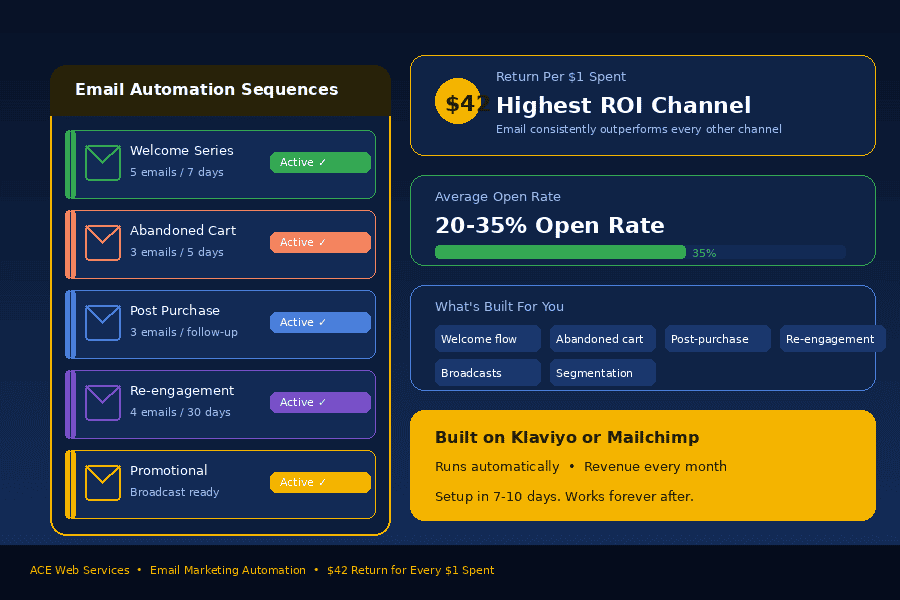
Task: Click the Re-engagement envelope icon
Action: [x=103, y=403]
